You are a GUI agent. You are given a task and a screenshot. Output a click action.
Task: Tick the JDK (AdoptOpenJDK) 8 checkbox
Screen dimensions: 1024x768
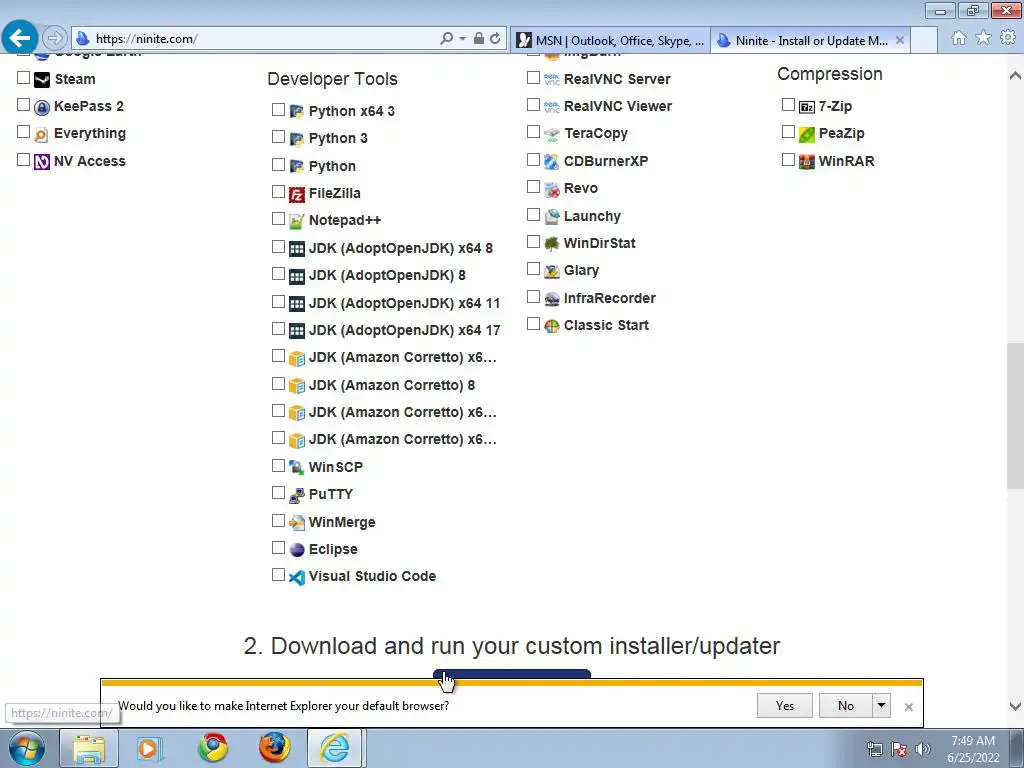click(278, 274)
